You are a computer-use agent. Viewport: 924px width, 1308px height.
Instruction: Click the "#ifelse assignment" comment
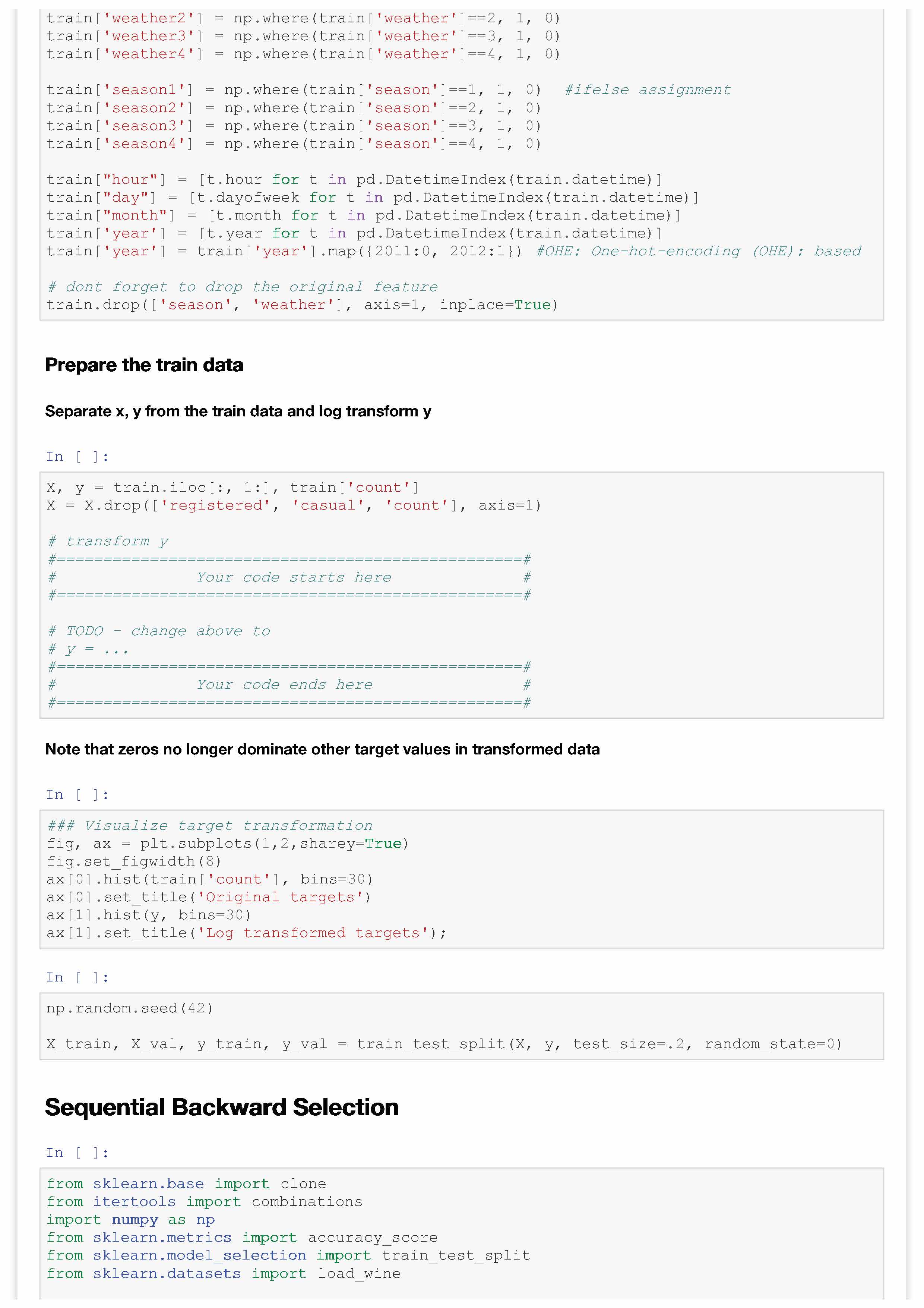pos(647,90)
